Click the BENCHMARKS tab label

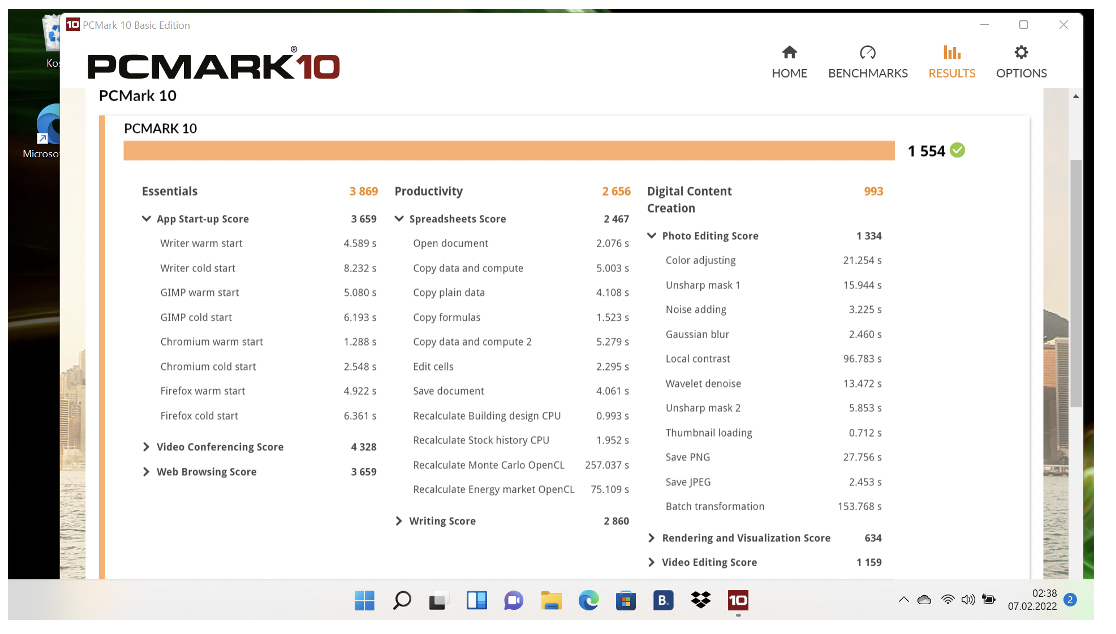pos(868,73)
